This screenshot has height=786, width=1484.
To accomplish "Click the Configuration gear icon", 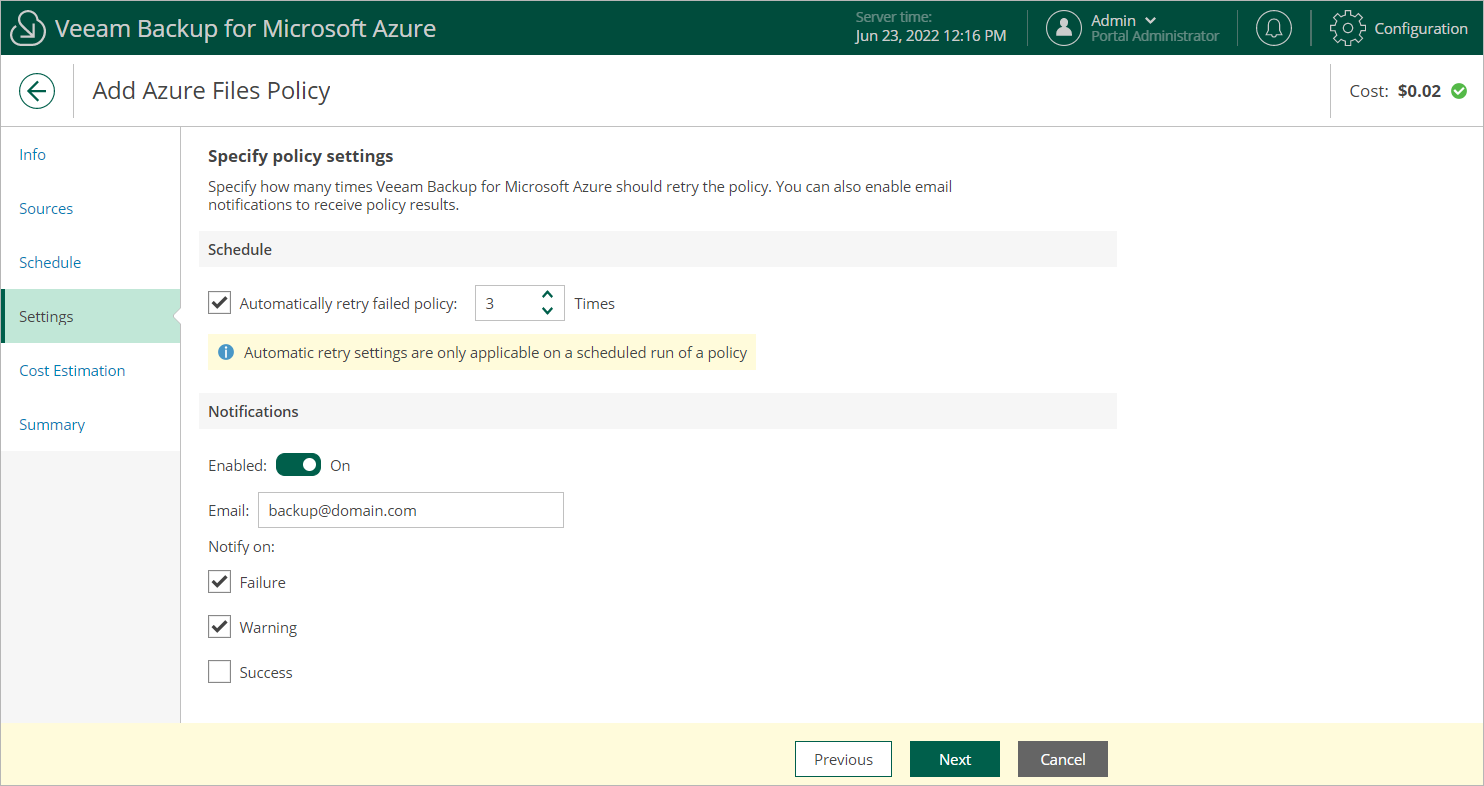I will click(1347, 28).
